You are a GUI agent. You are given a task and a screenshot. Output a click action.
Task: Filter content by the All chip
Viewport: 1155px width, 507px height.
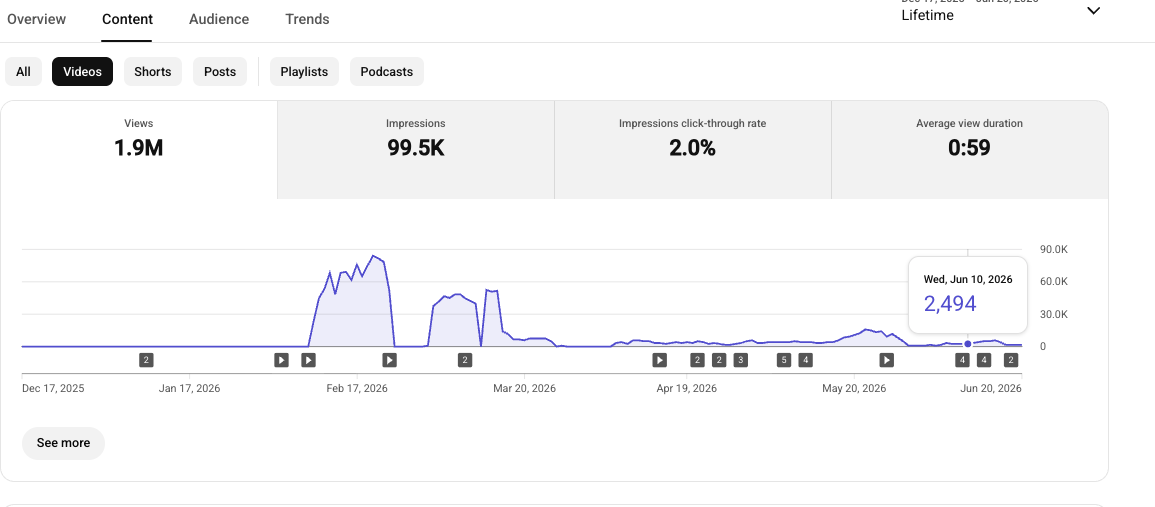pyautogui.click(x=24, y=71)
